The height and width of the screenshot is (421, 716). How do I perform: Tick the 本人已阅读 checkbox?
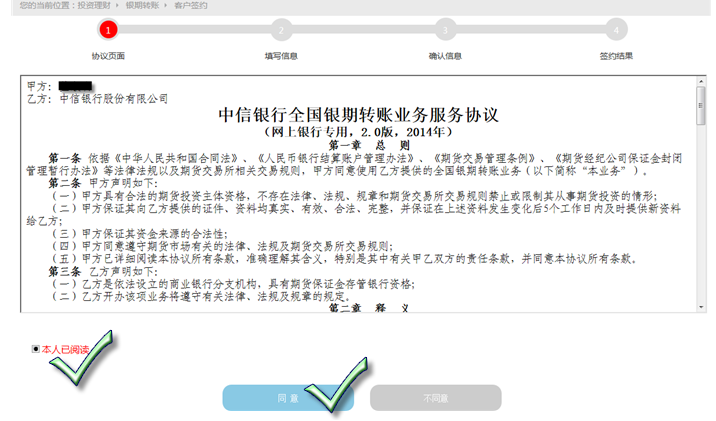point(37,349)
